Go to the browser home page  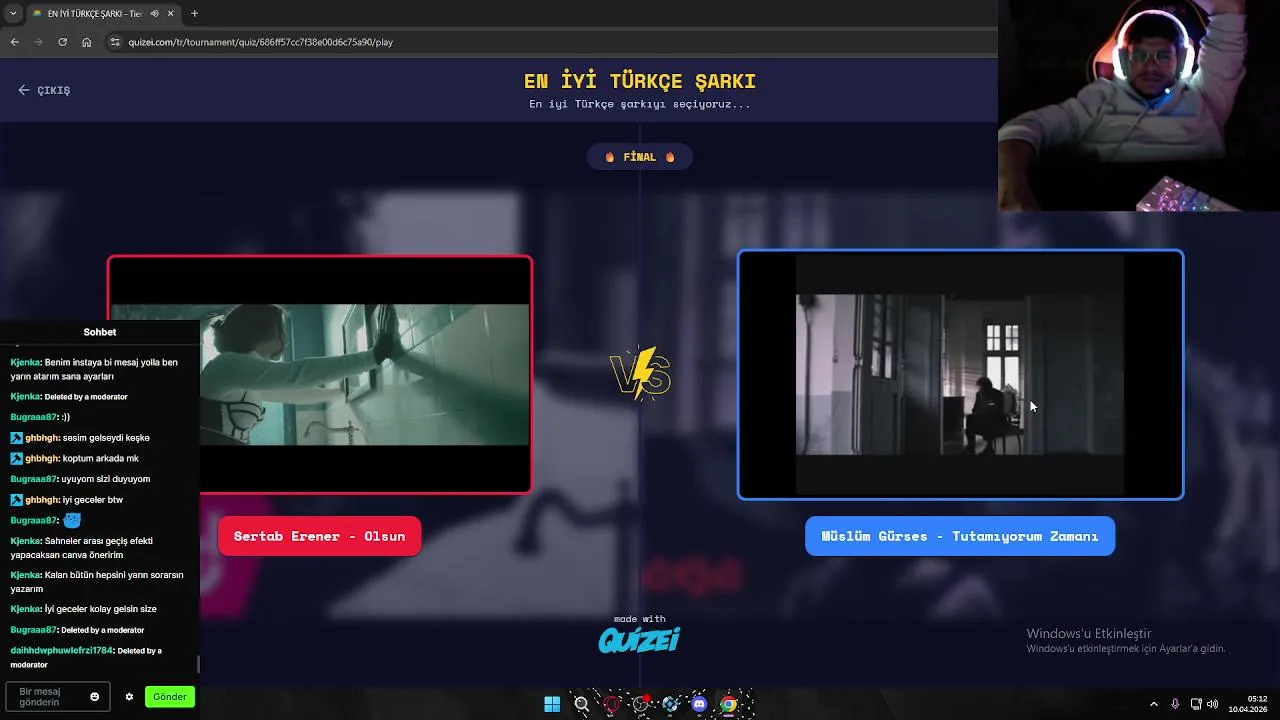point(87,42)
